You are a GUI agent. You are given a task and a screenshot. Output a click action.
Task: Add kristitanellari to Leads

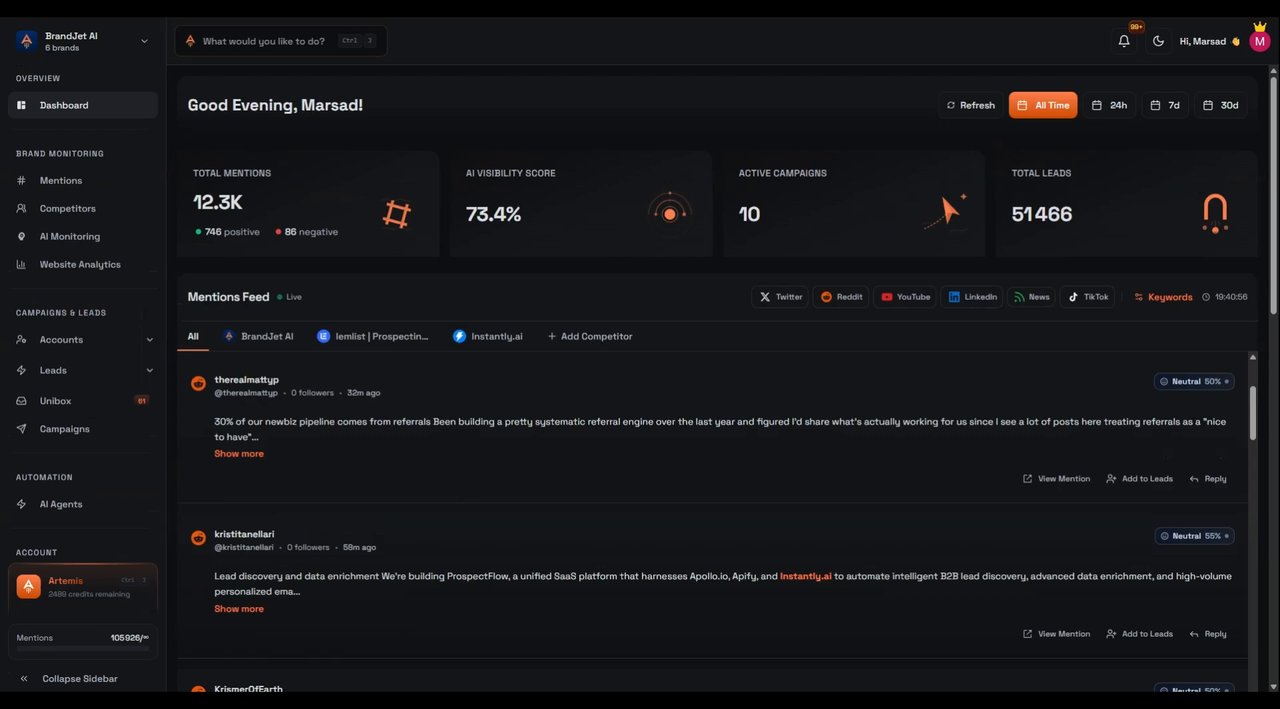tap(1139, 634)
